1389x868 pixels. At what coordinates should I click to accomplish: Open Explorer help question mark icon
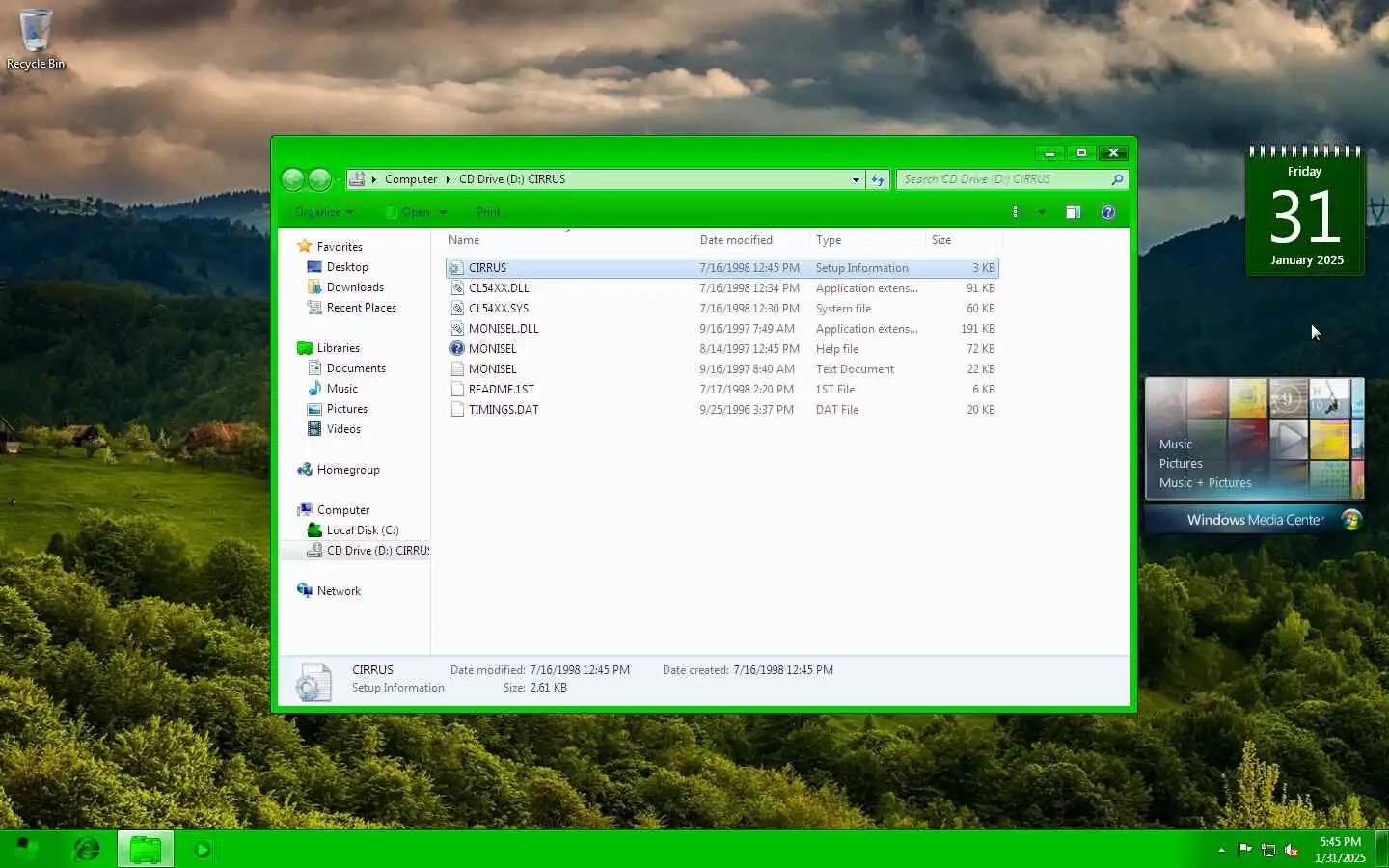1108,212
